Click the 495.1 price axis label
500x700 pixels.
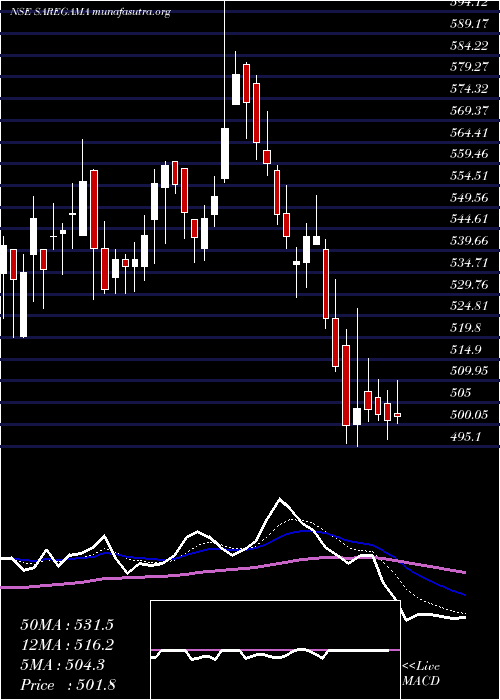point(465,436)
